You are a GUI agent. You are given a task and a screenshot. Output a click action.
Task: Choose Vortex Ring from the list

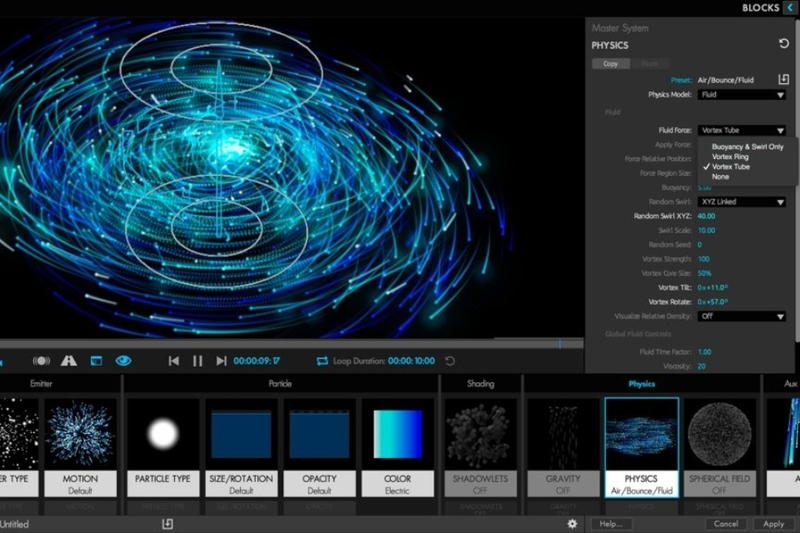coord(730,157)
